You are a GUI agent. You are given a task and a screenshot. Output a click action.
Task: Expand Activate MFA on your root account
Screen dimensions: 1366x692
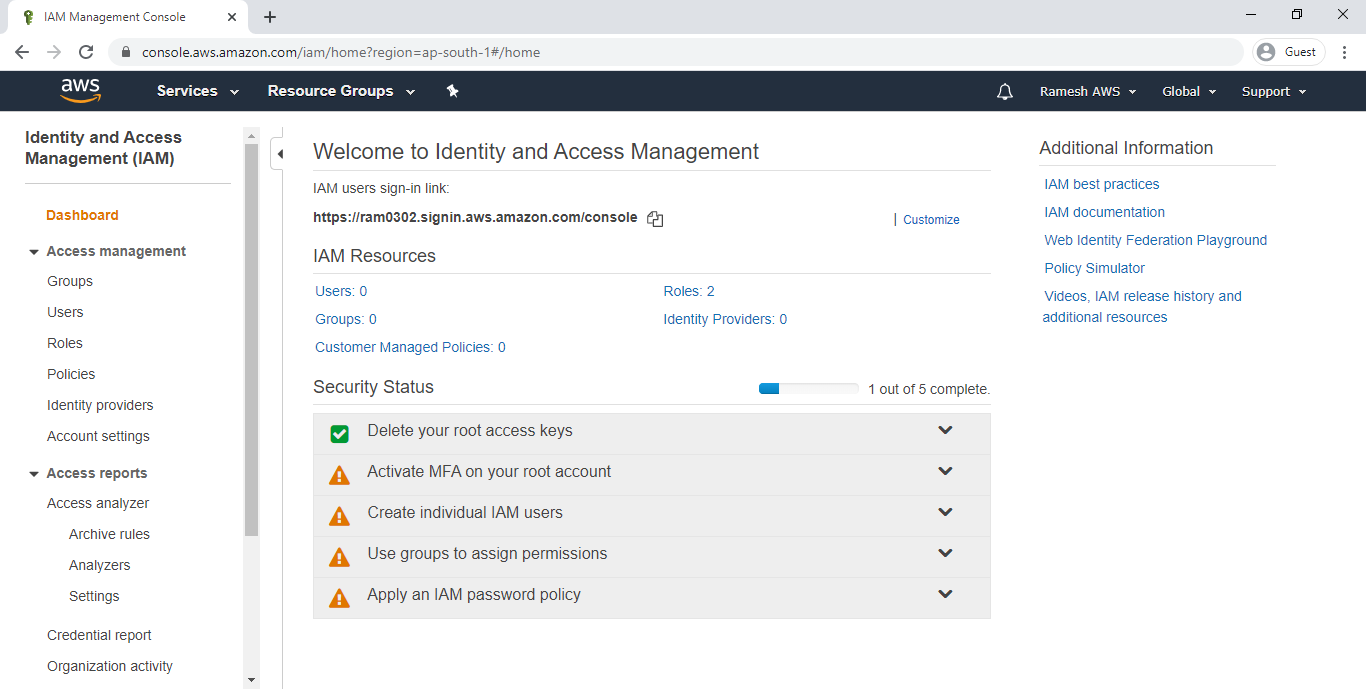point(945,471)
